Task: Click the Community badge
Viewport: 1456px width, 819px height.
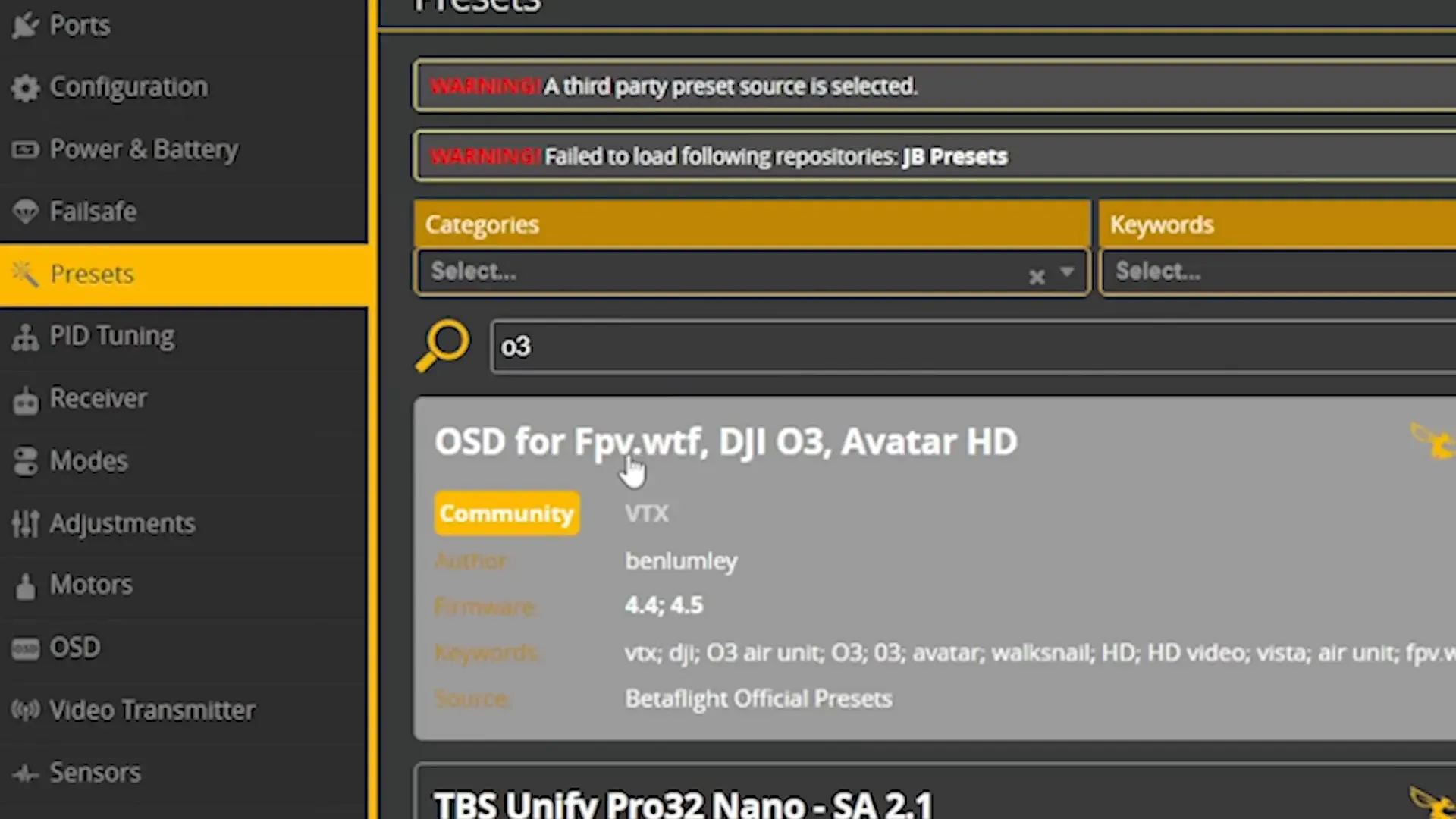Action: pos(507,513)
